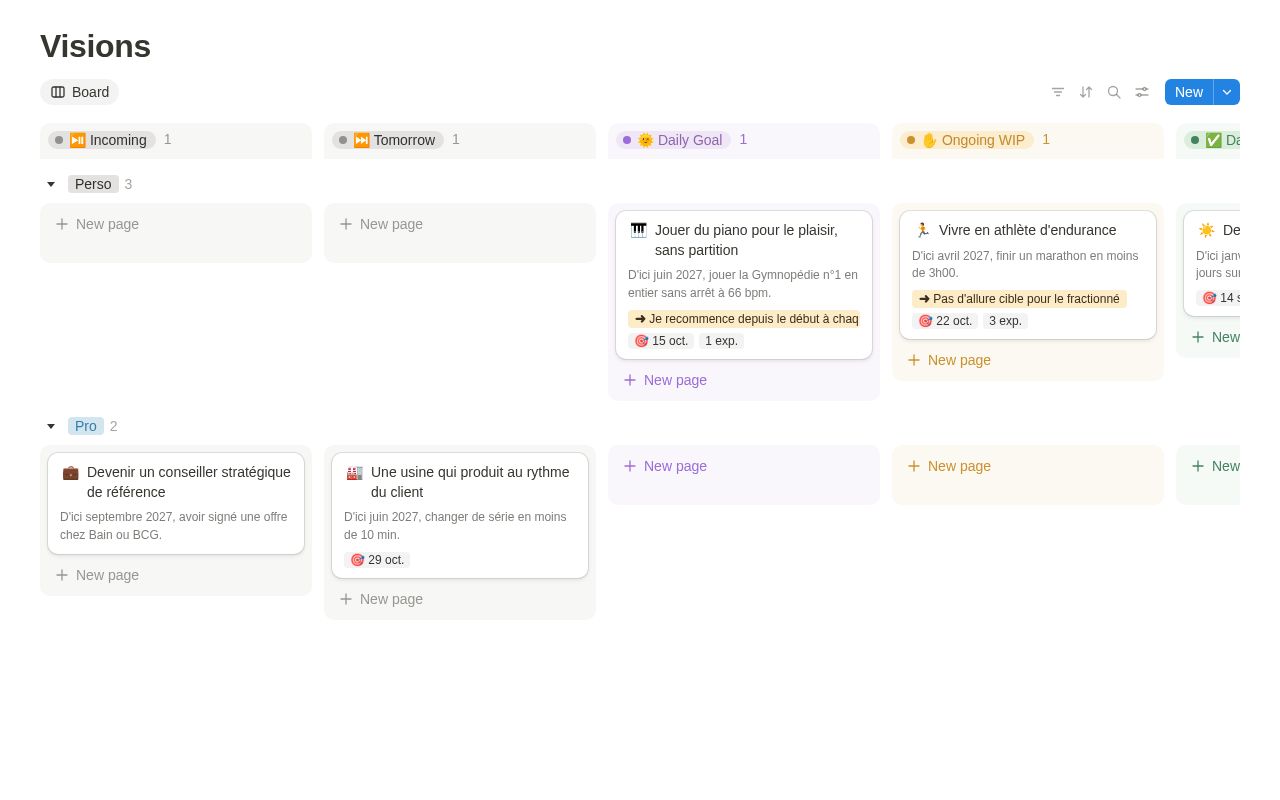Click the Pro group label

click(86, 426)
